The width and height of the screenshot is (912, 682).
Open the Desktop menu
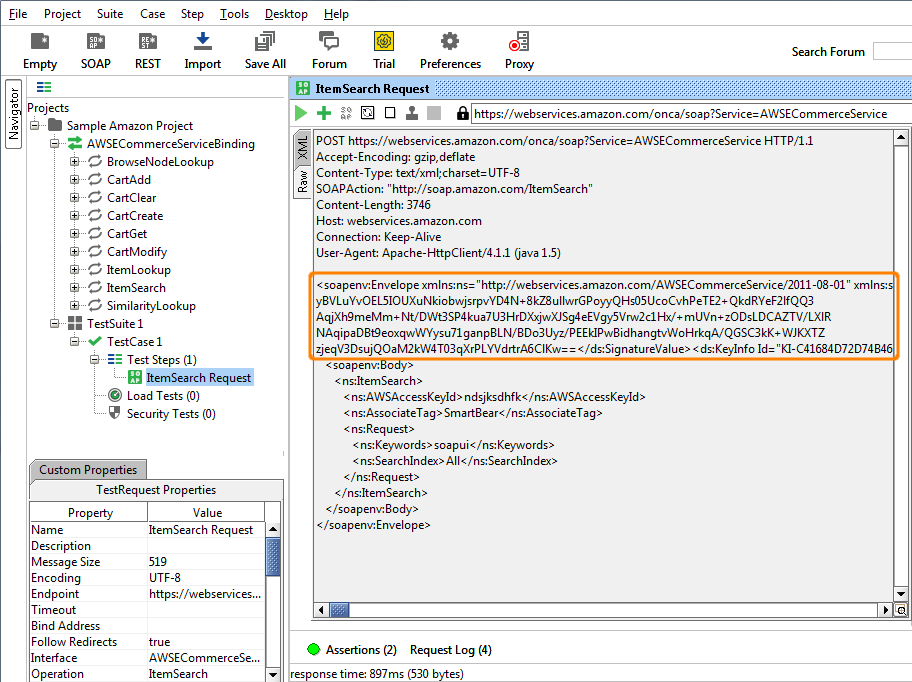pyautogui.click(x=286, y=13)
